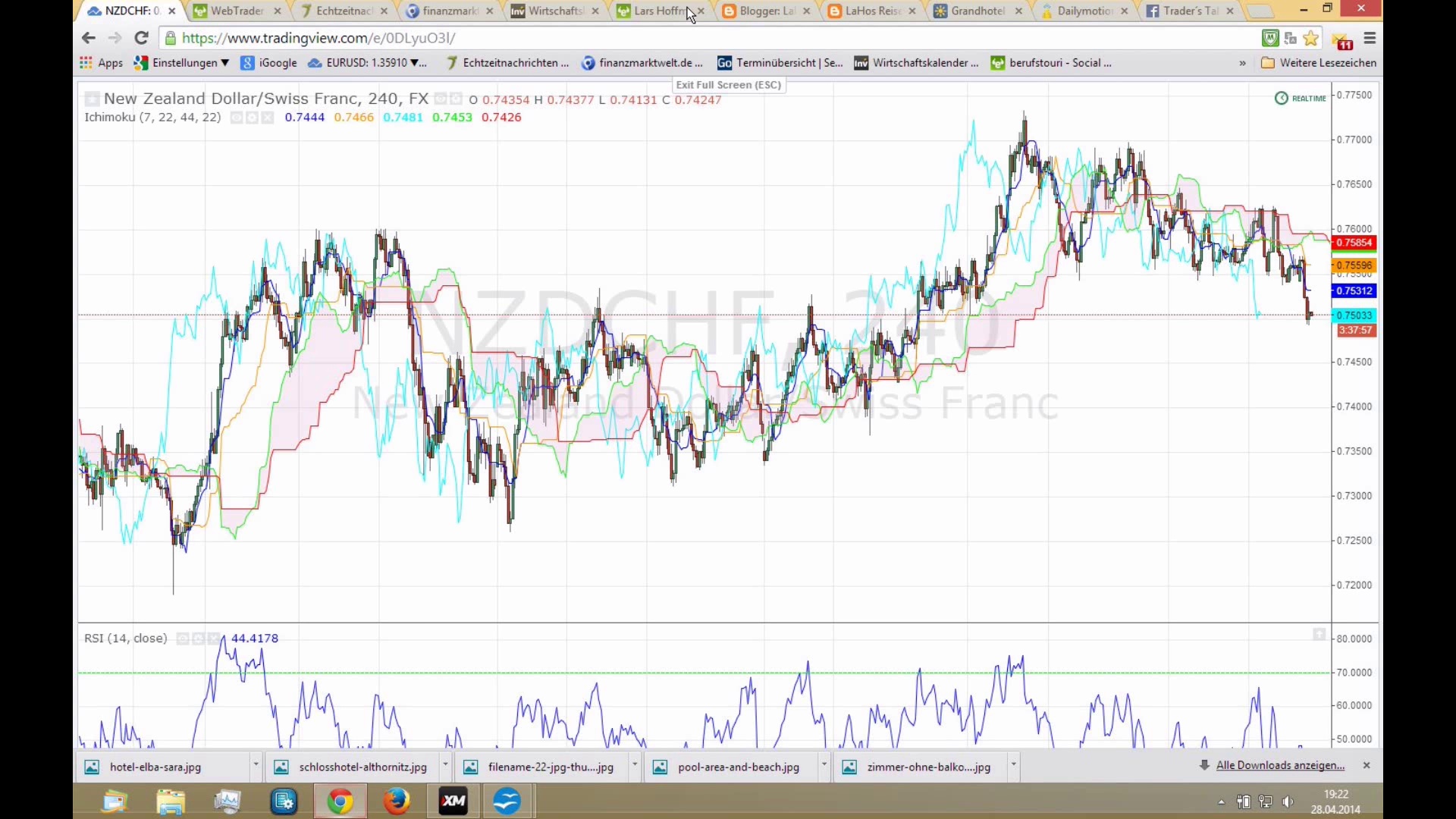Click the Exit Full Screen (ESC) button
The height and width of the screenshot is (819, 1456).
pyautogui.click(x=728, y=85)
